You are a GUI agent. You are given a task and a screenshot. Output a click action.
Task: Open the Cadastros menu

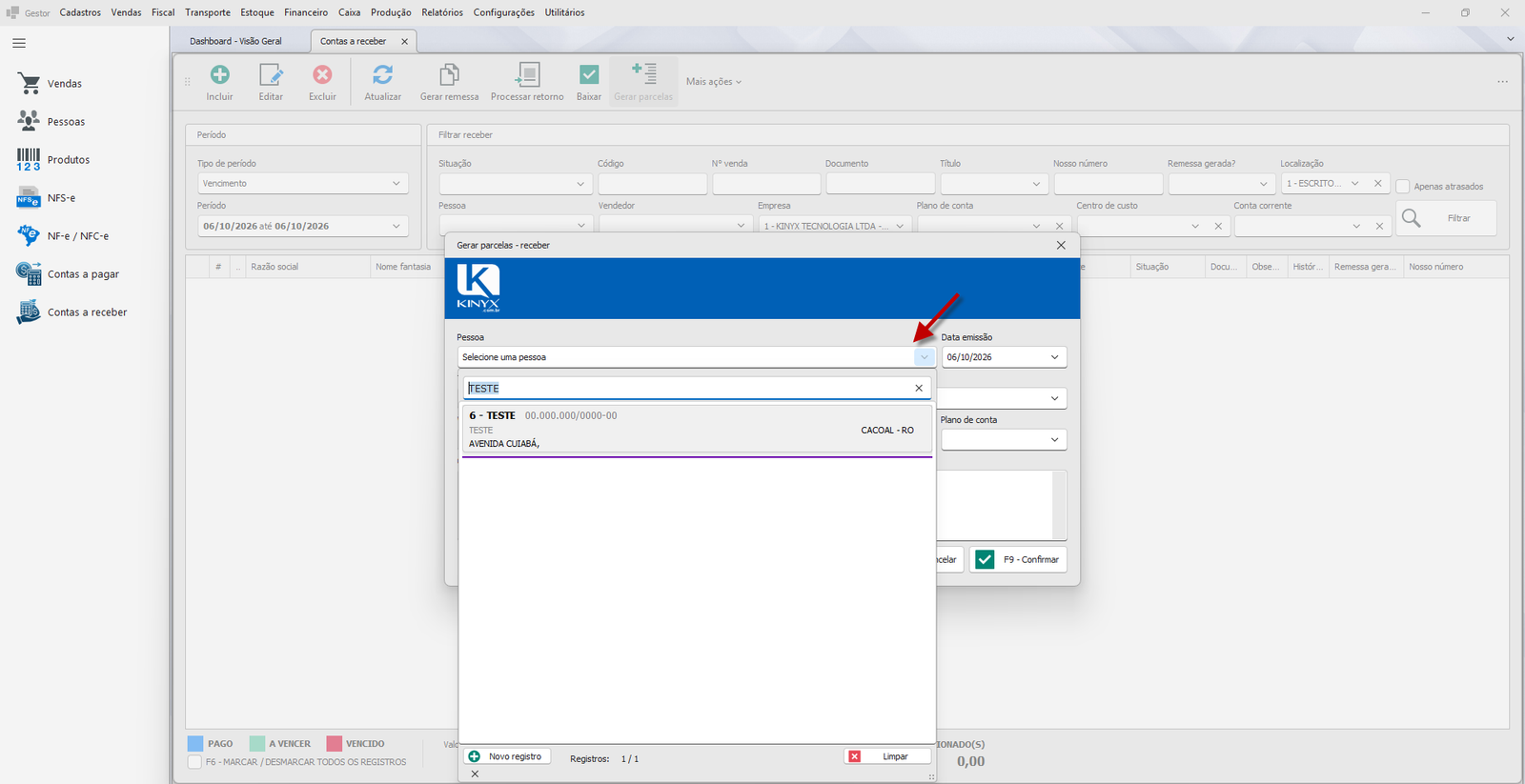[x=80, y=12]
